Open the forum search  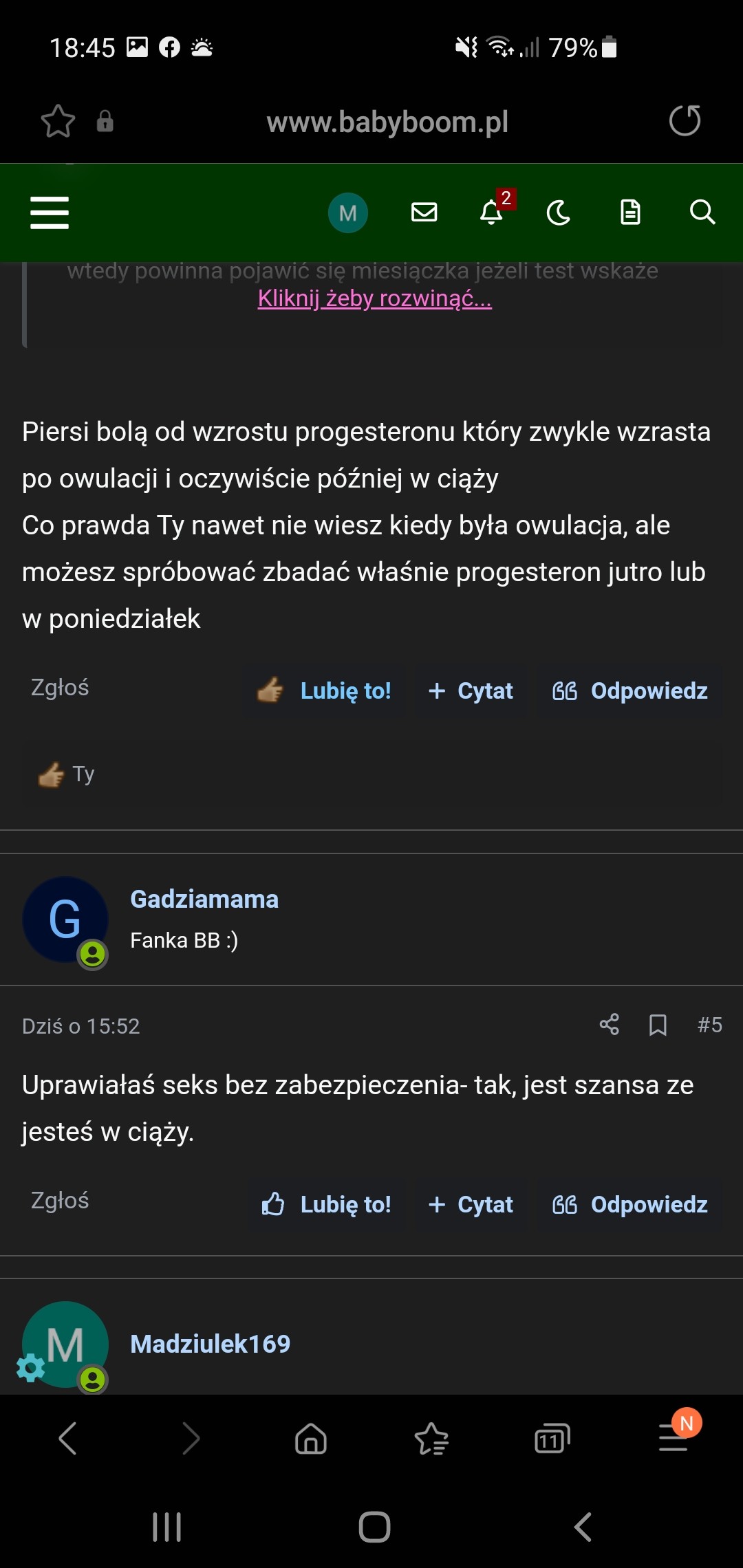pyautogui.click(x=702, y=213)
